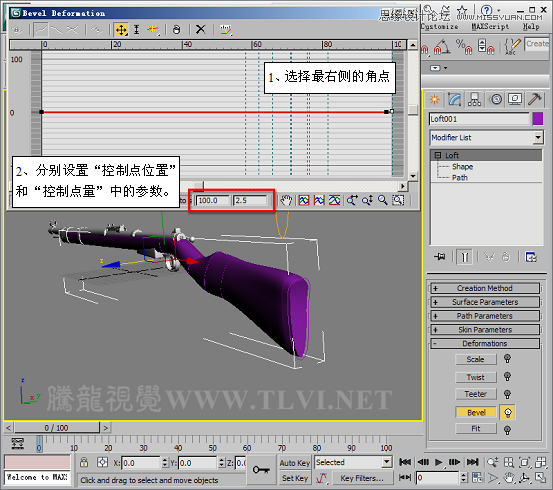Click the Make Symmetrical lock icon
The width and height of the screenshot is (553, 490).
click(x=17, y=30)
